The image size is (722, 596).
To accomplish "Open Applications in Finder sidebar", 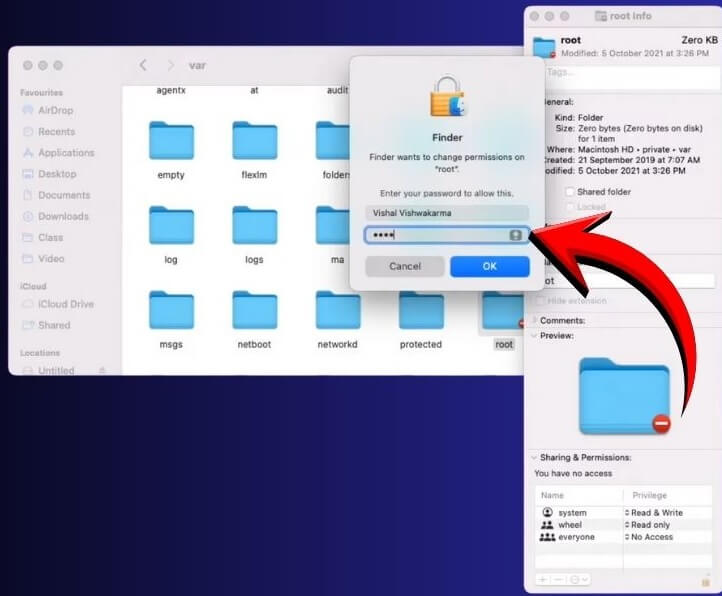I will (x=66, y=152).
